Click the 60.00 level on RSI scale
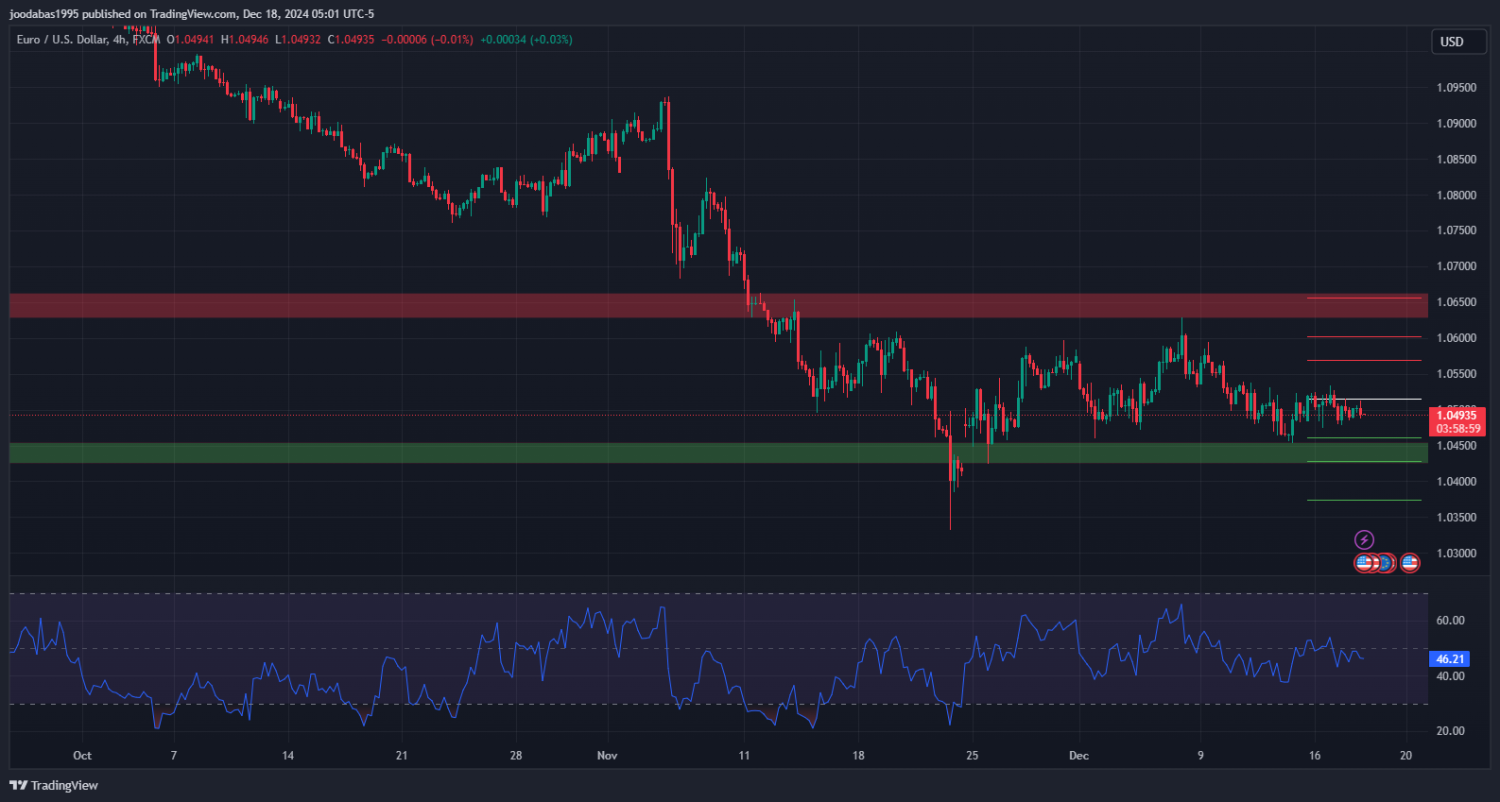 click(1450, 621)
